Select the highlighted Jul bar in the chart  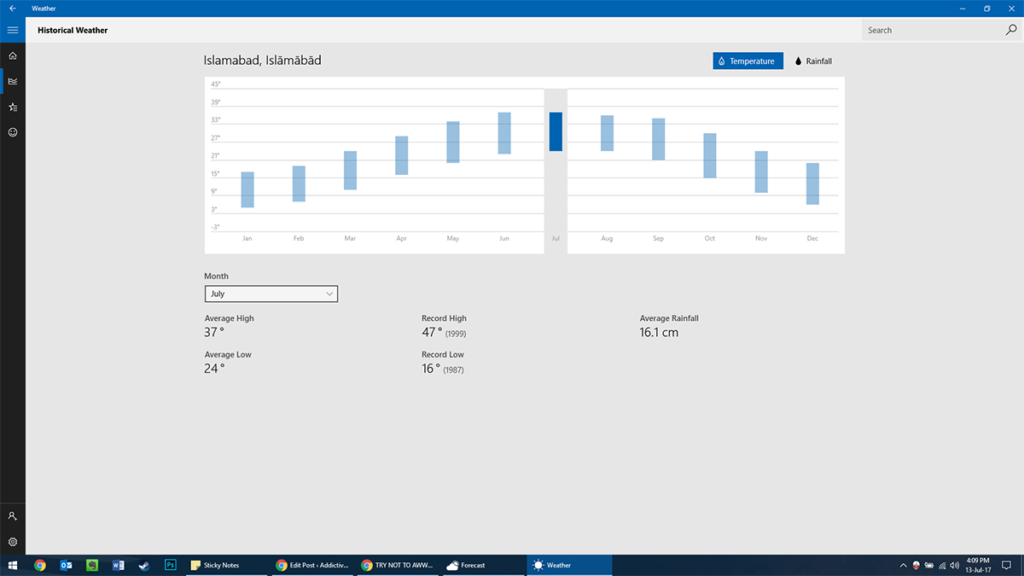click(554, 130)
